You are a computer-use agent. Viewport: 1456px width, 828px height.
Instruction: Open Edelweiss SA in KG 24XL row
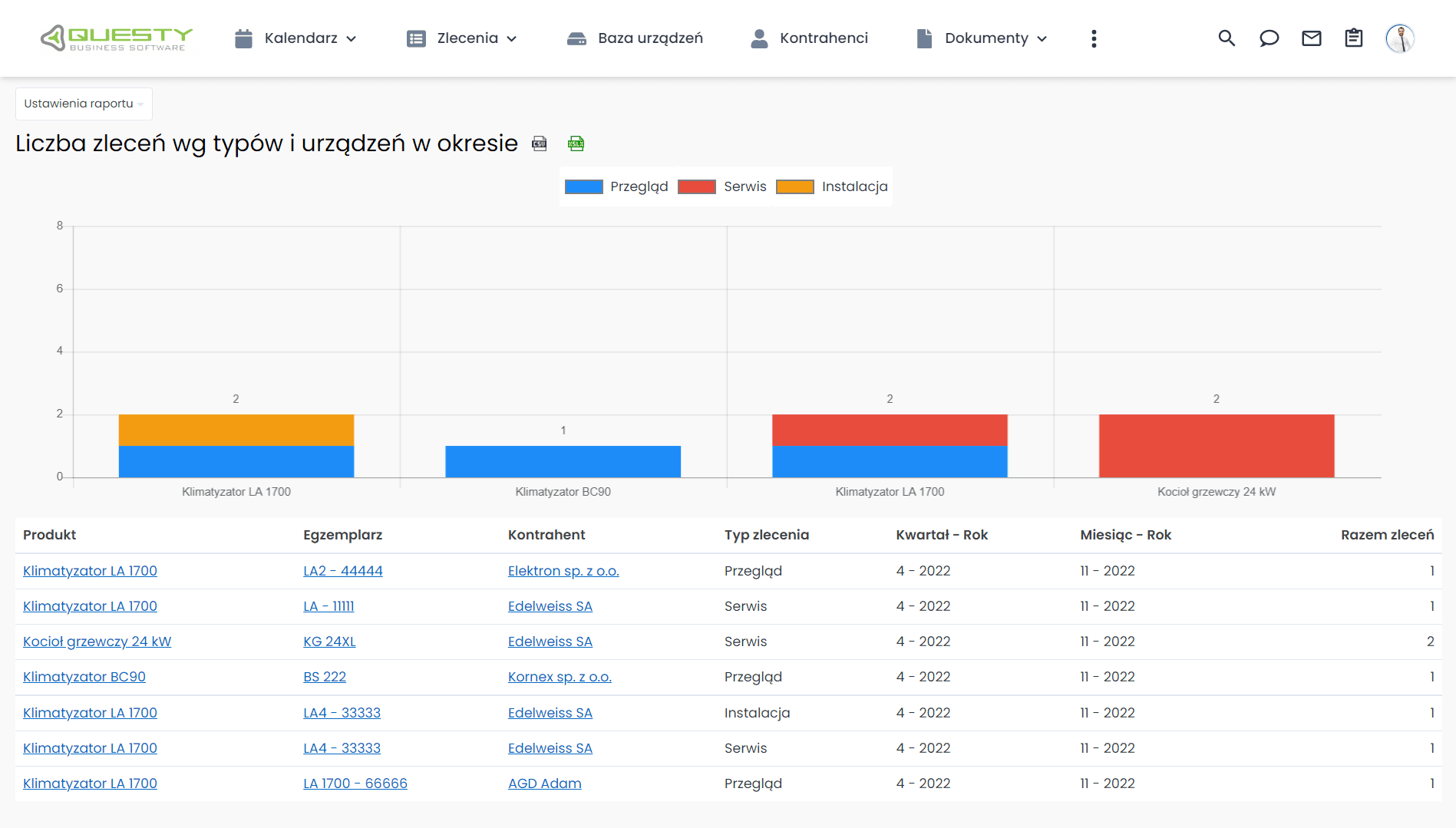(550, 642)
